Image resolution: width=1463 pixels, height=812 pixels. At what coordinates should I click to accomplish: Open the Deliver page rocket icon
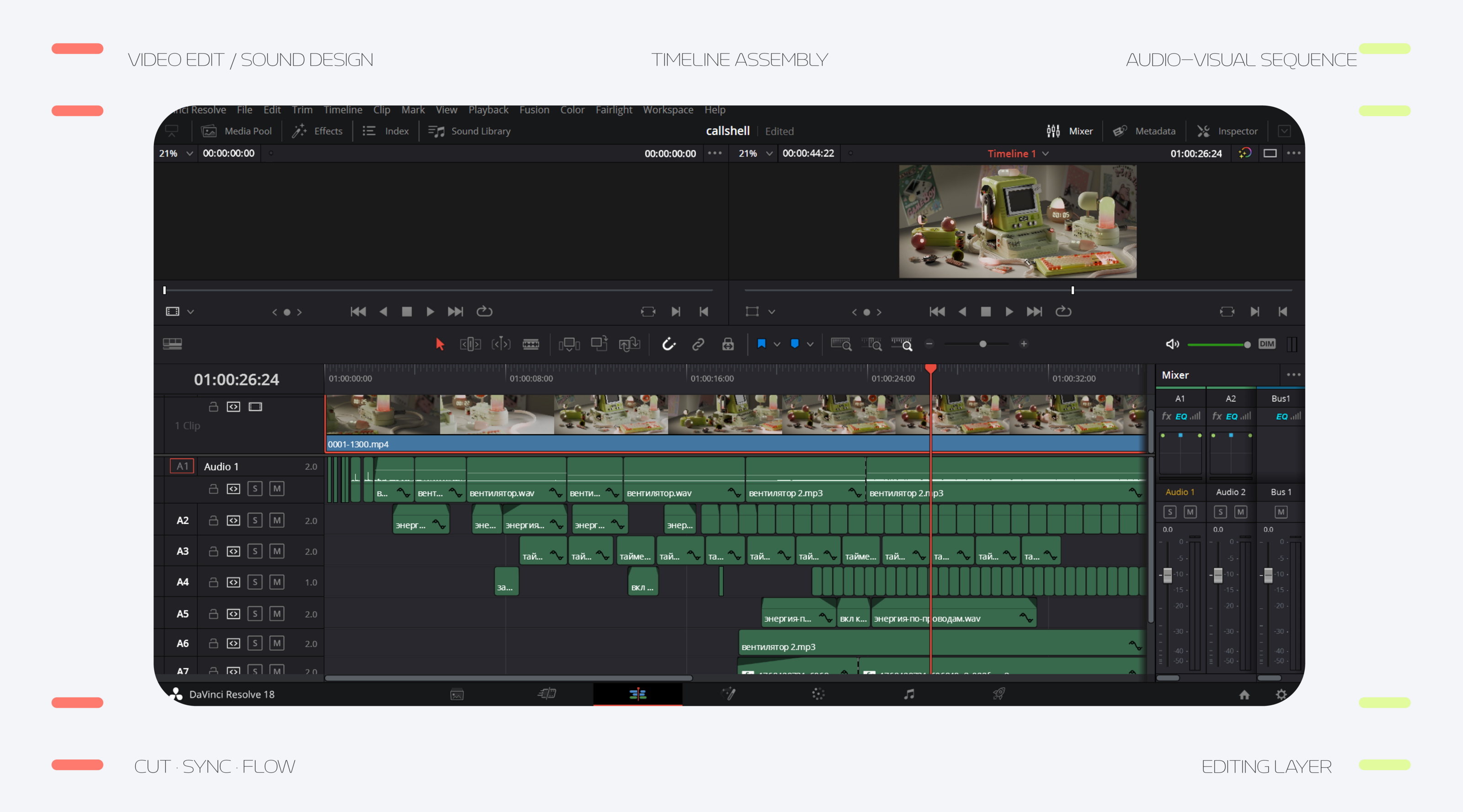click(998, 694)
